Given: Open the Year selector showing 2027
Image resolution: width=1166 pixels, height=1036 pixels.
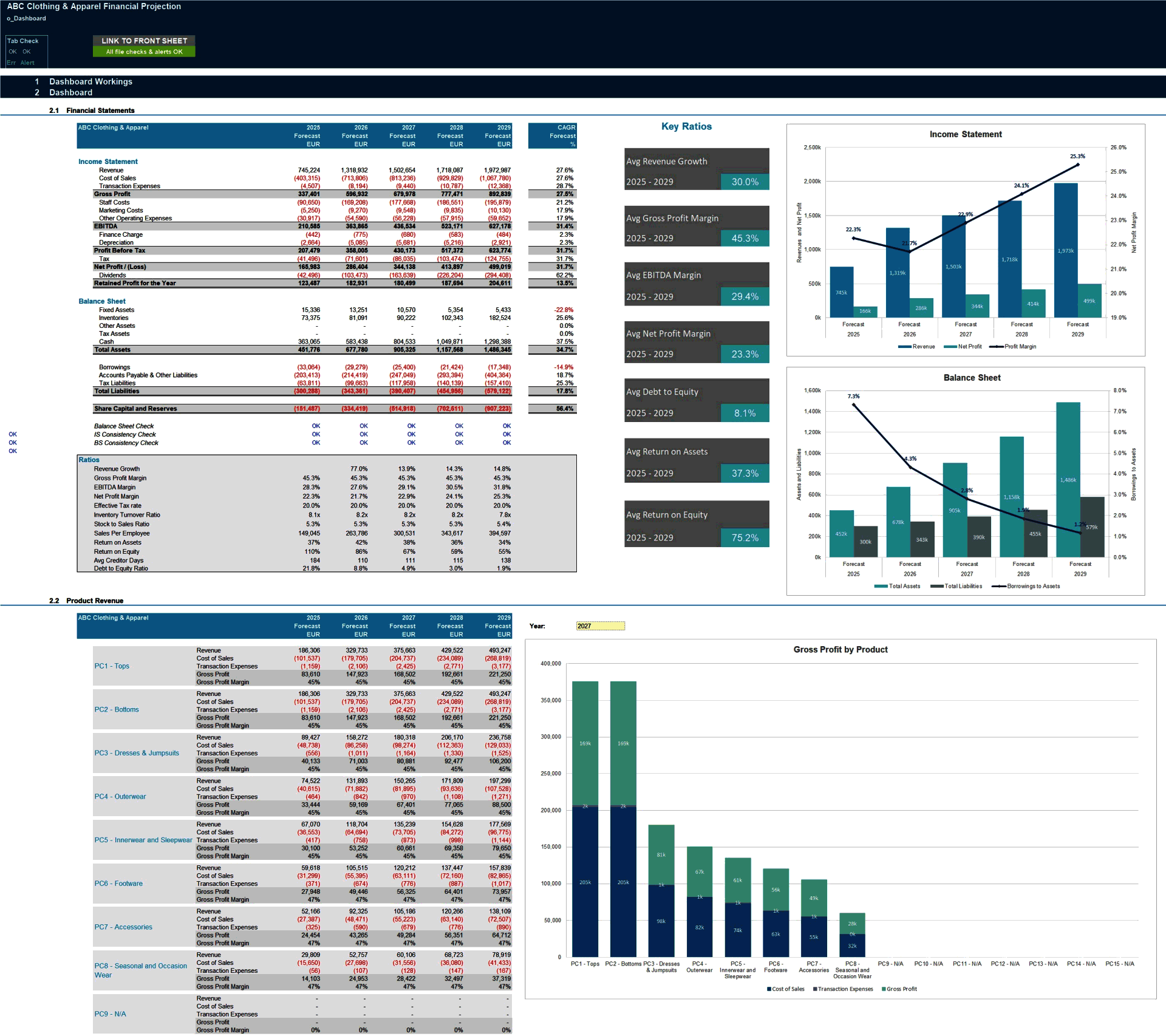Looking at the screenshot, I should (x=600, y=625).
